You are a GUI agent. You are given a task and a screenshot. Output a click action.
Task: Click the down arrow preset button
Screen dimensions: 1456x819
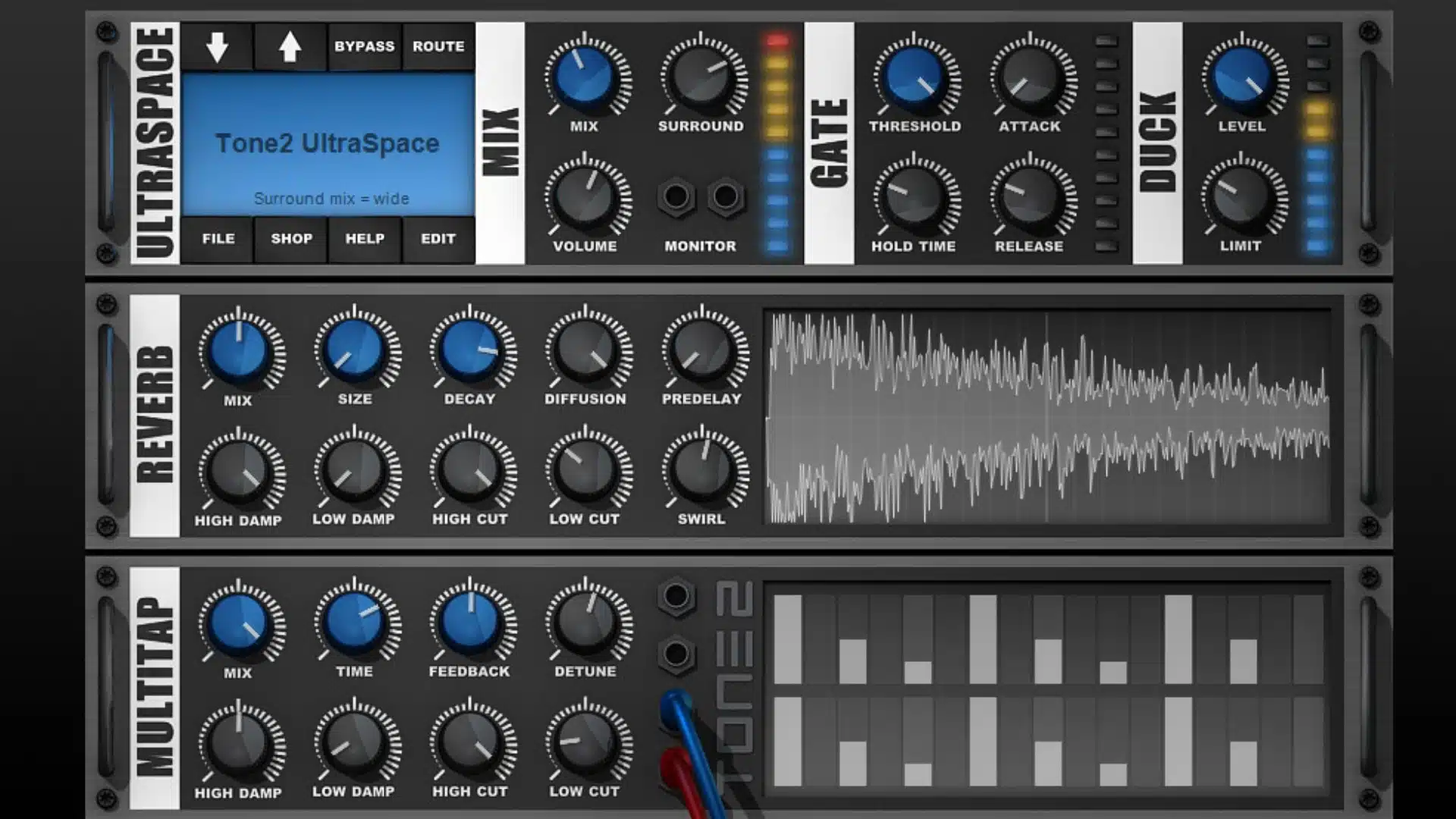217,46
